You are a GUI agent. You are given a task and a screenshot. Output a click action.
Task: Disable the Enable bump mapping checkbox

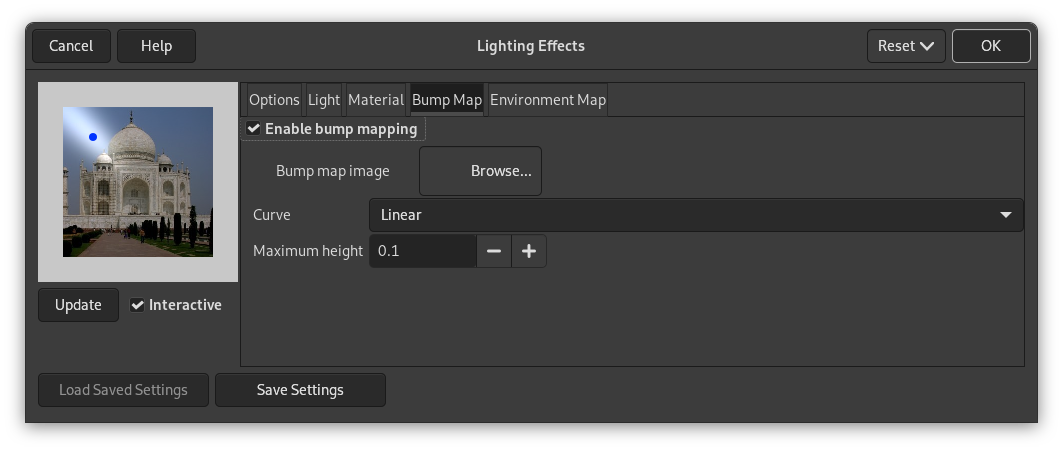[254, 129]
